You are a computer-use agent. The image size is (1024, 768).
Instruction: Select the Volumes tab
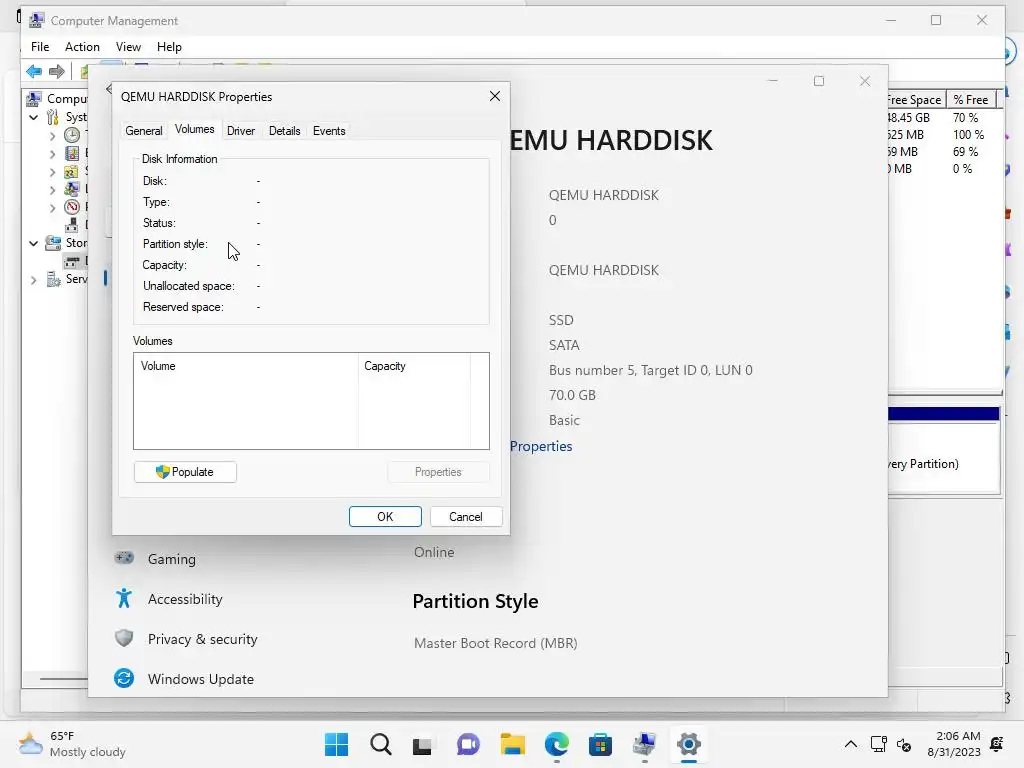(x=195, y=129)
